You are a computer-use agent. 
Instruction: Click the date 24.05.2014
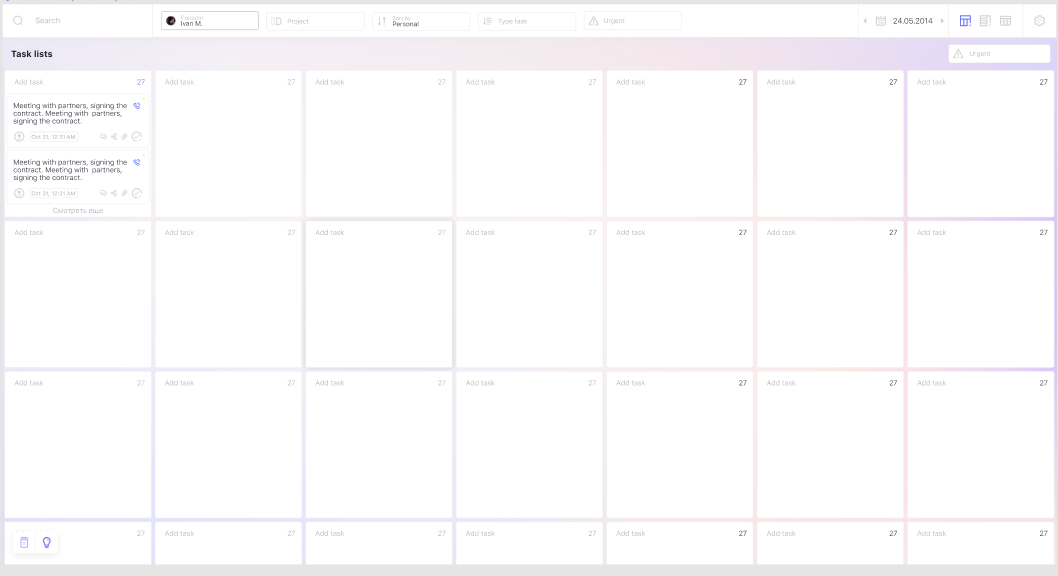click(912, 21)
